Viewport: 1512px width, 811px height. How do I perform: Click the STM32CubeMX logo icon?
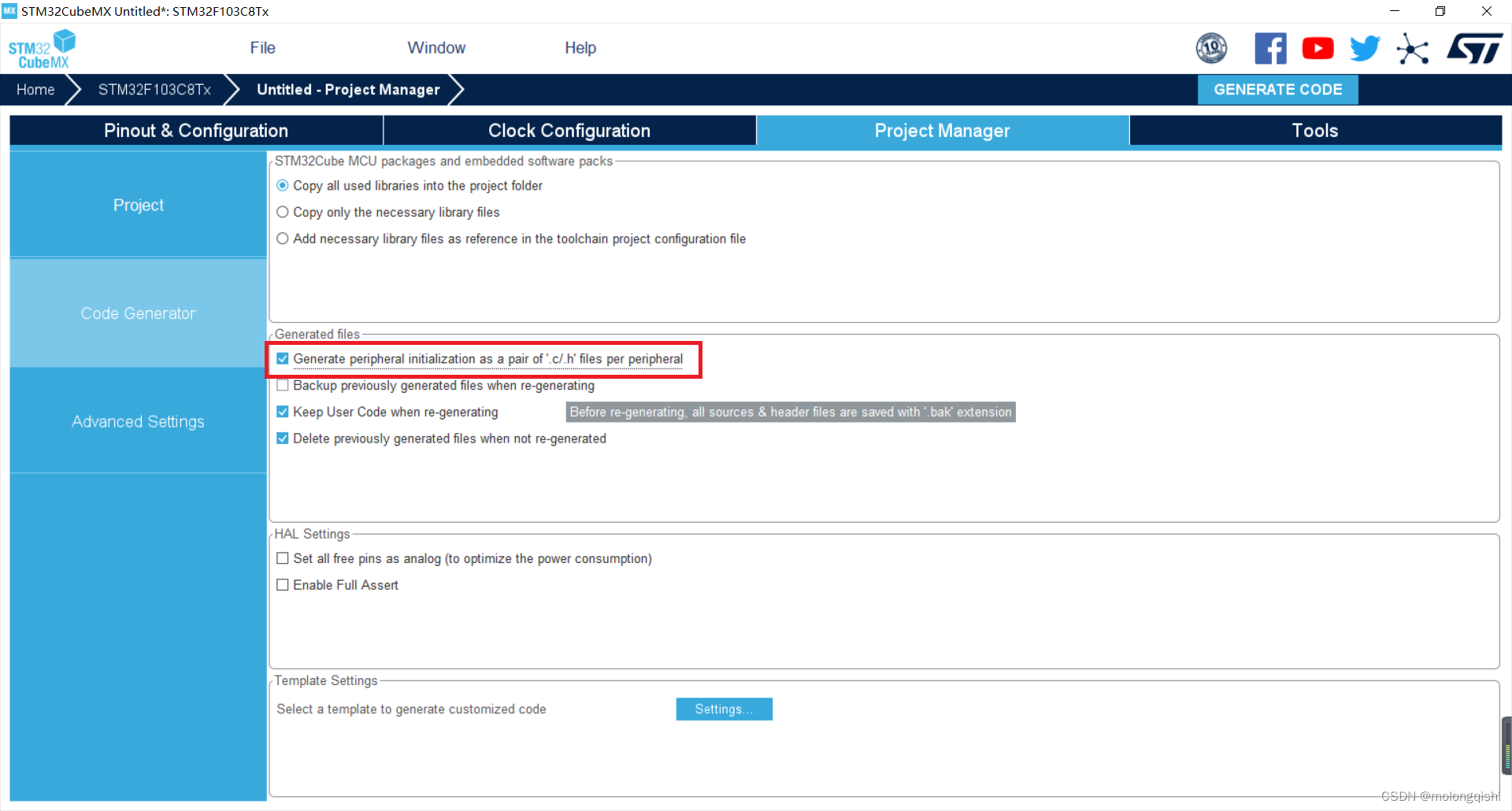42,49
